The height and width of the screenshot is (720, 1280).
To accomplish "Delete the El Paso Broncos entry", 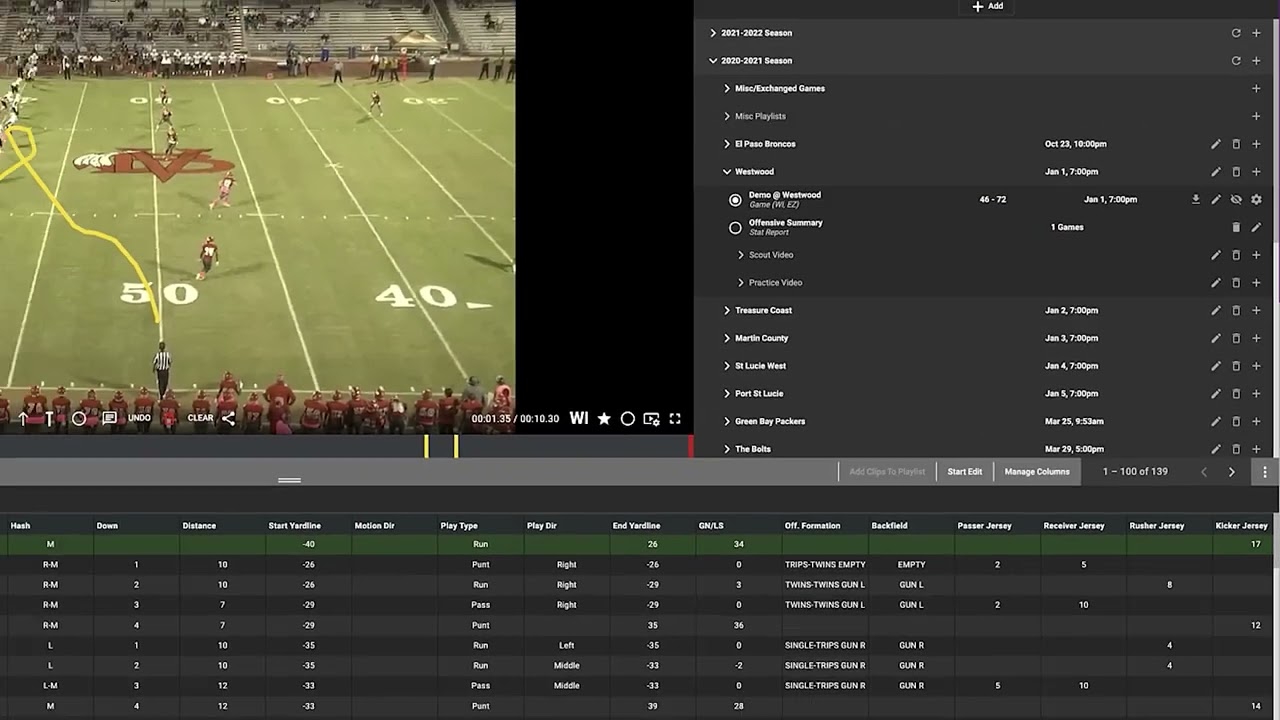I will coord(1236,144).
